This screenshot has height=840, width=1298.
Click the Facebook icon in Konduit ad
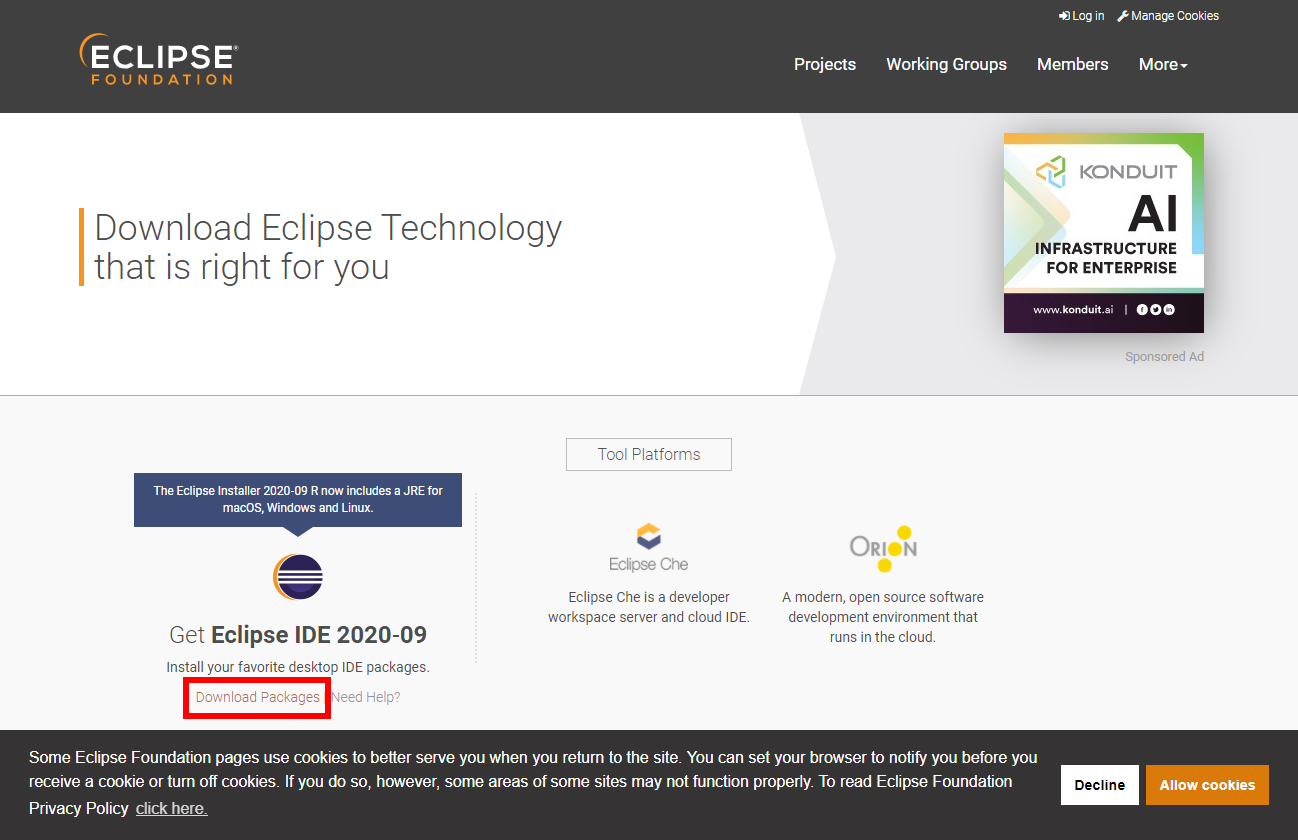coord(1142,310)
